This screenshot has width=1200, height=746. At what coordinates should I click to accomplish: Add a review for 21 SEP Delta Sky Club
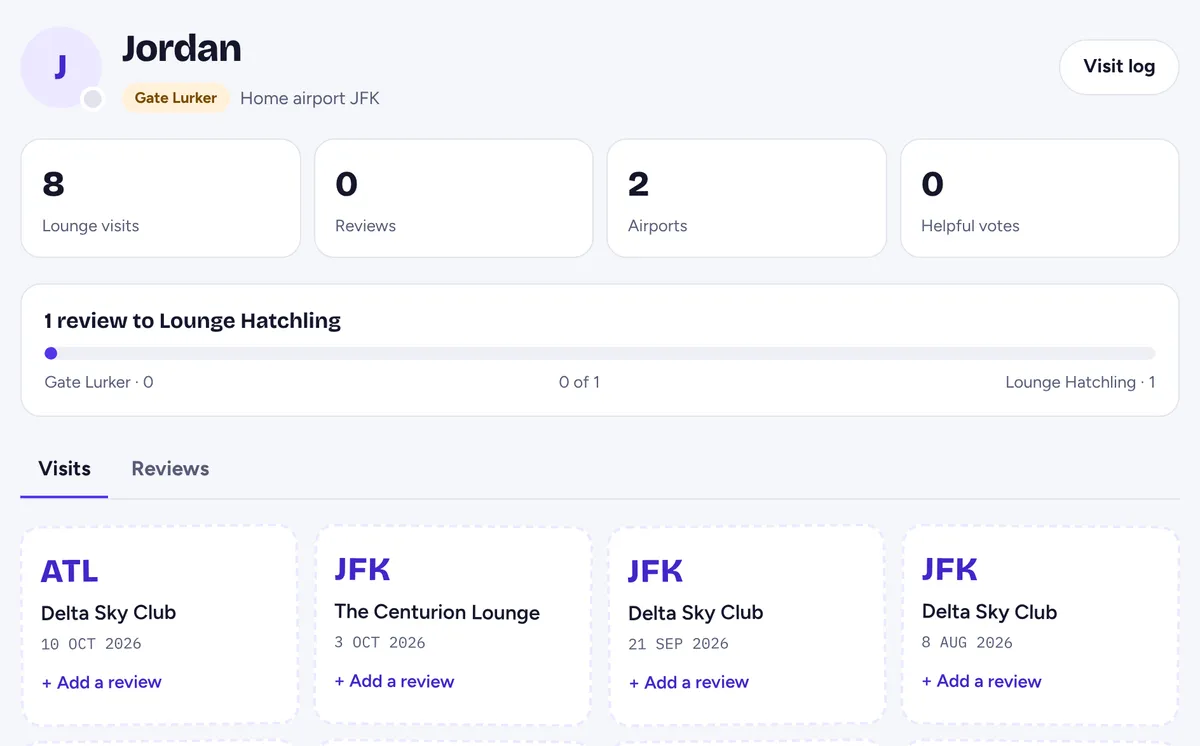689,682
